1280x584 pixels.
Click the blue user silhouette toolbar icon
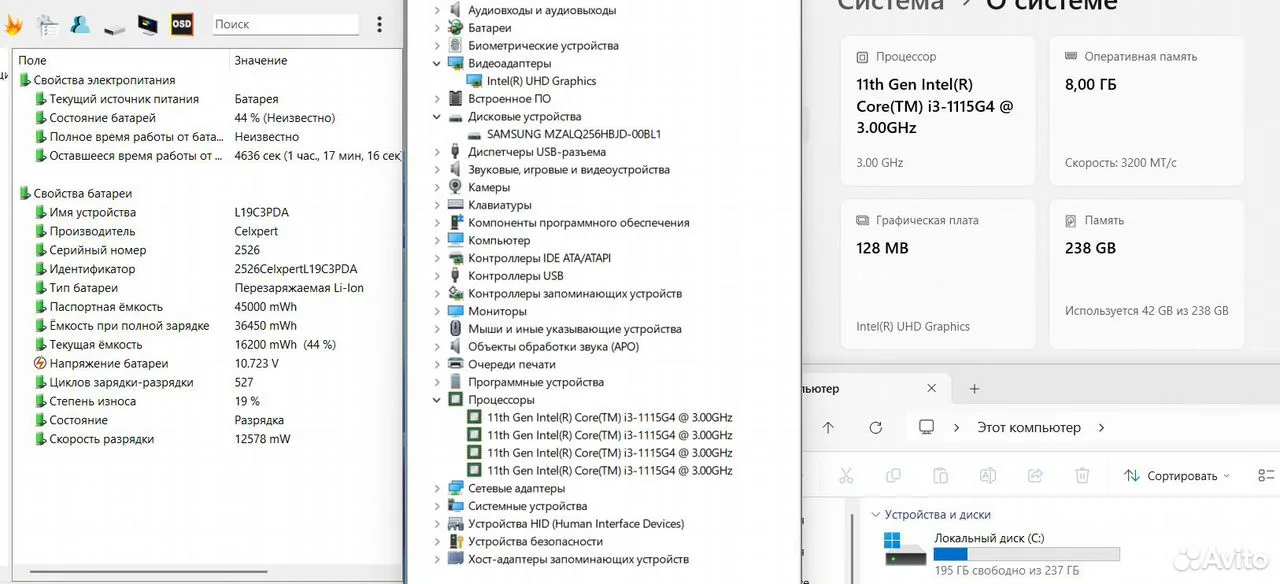coord(81,24)
